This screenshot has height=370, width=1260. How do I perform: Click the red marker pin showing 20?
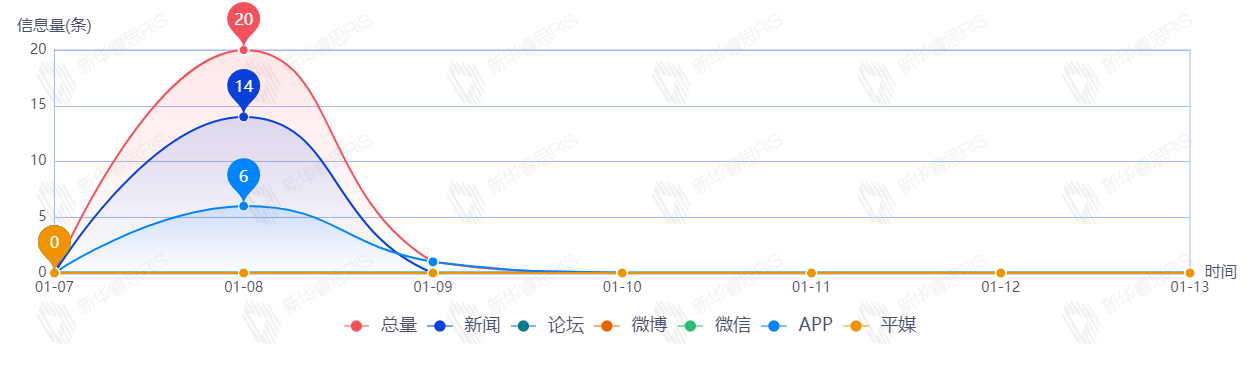[x=243, y=20]
